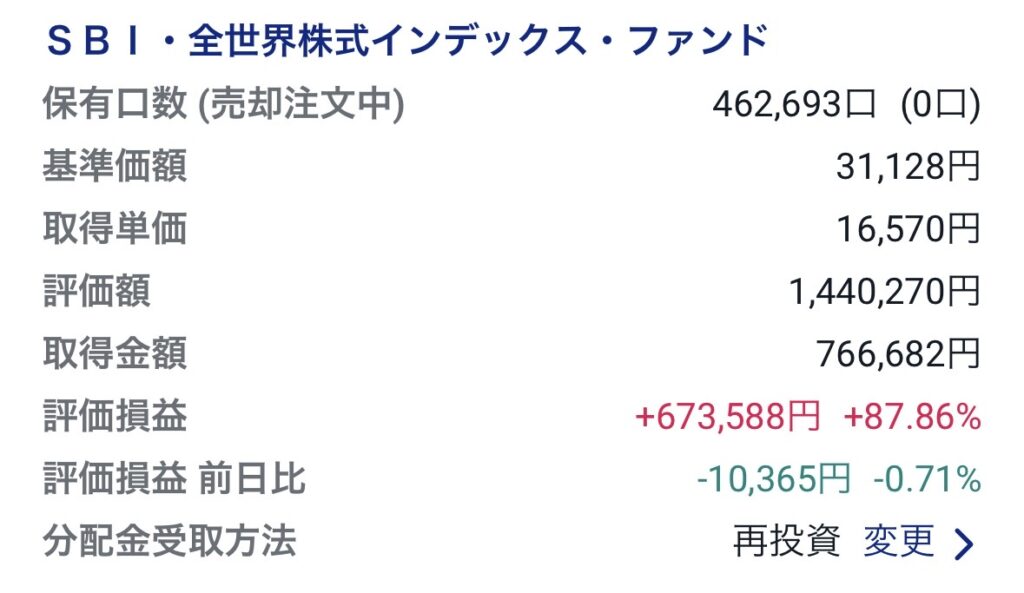The image size is (1024, 593).
Task: Select the 766,682円 acquisition amount
Action: click(898, 354)
